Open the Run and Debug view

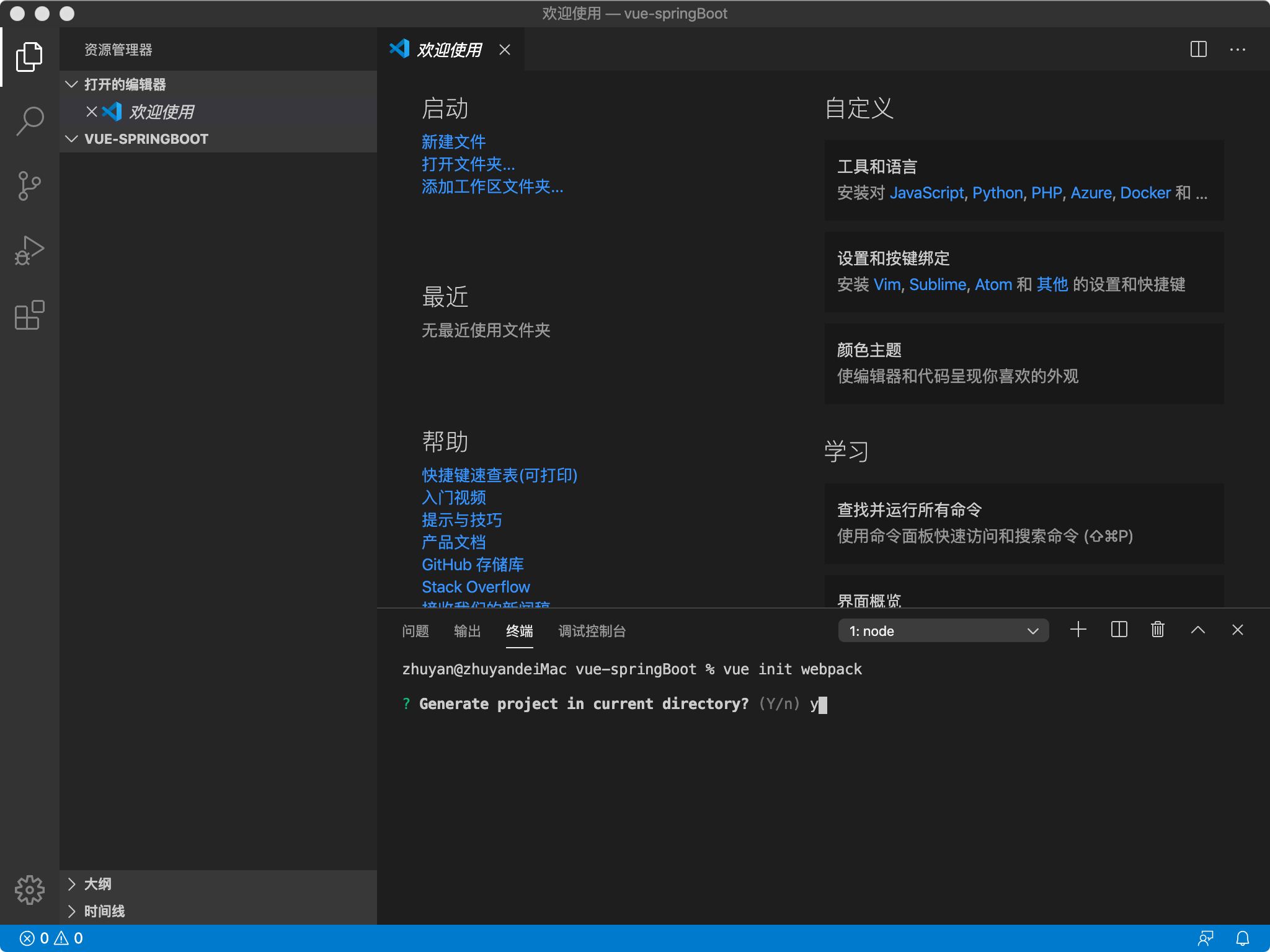(x=29, y=250)
